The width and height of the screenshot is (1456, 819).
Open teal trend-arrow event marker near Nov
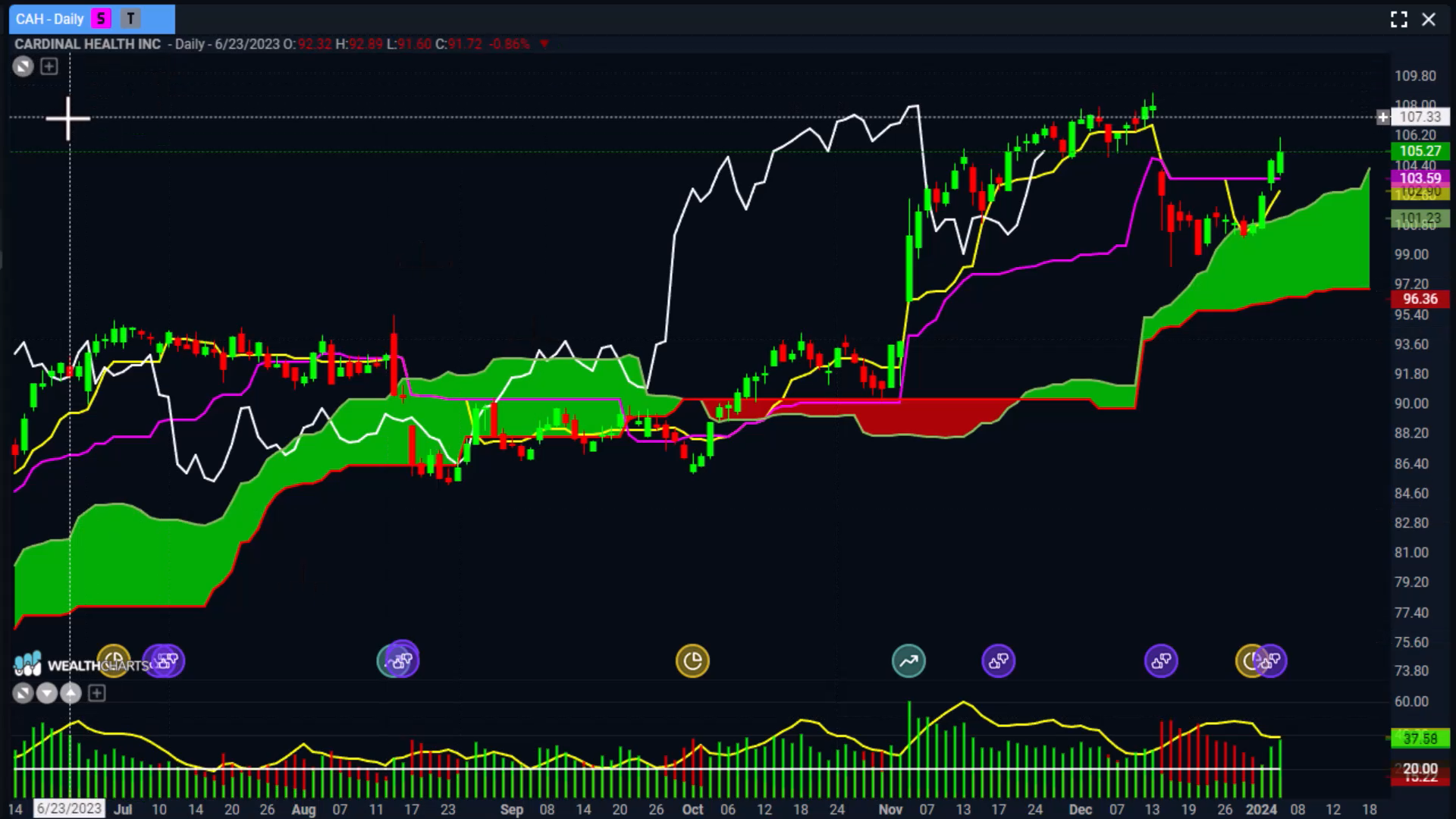click(908, 661)
